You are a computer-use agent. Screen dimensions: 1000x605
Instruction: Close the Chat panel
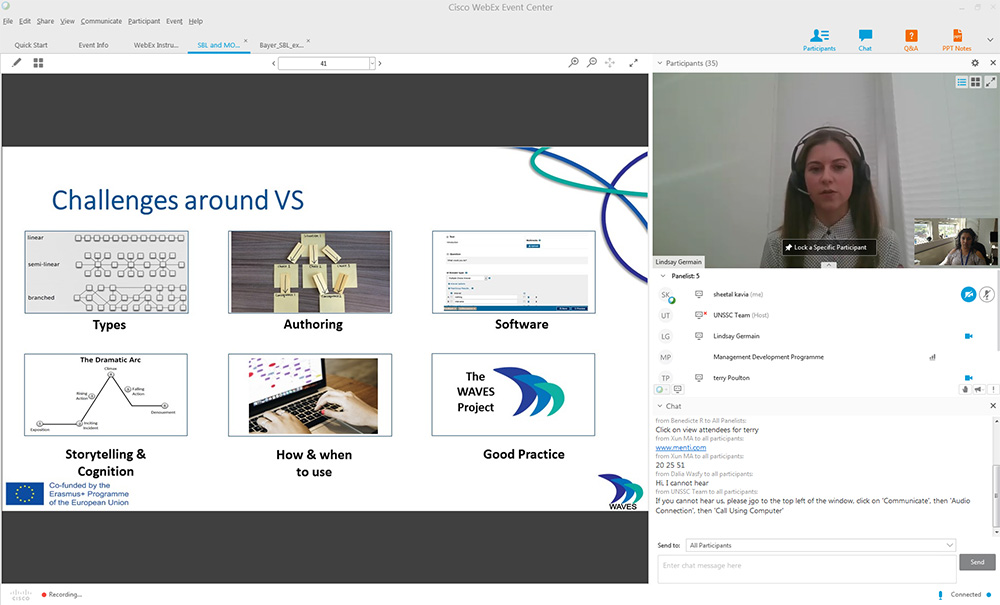992,406
